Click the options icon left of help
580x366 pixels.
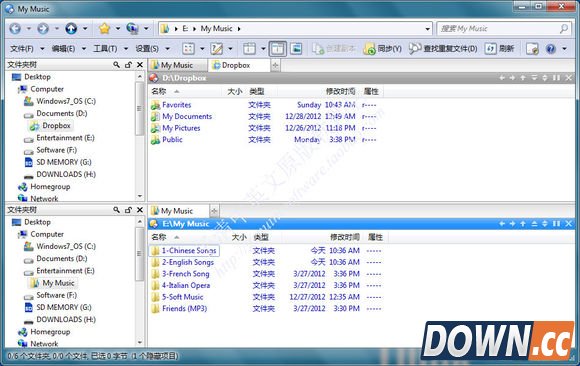tap(532, 48)
